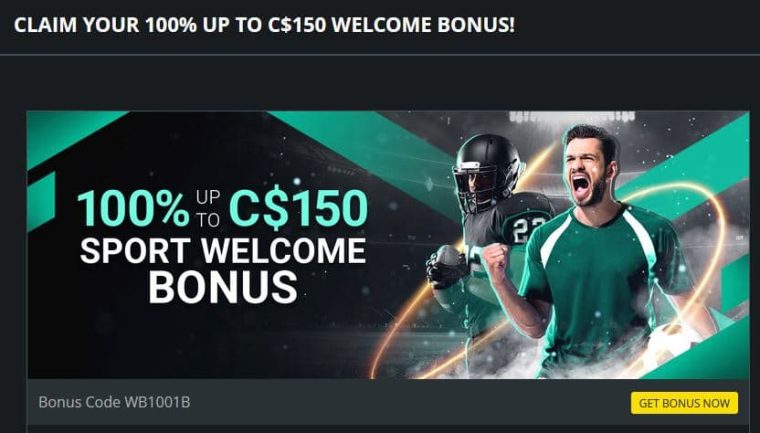Click the American football player's black helmet
This screenshot has height=433, width=760.
tap(486, 171)
